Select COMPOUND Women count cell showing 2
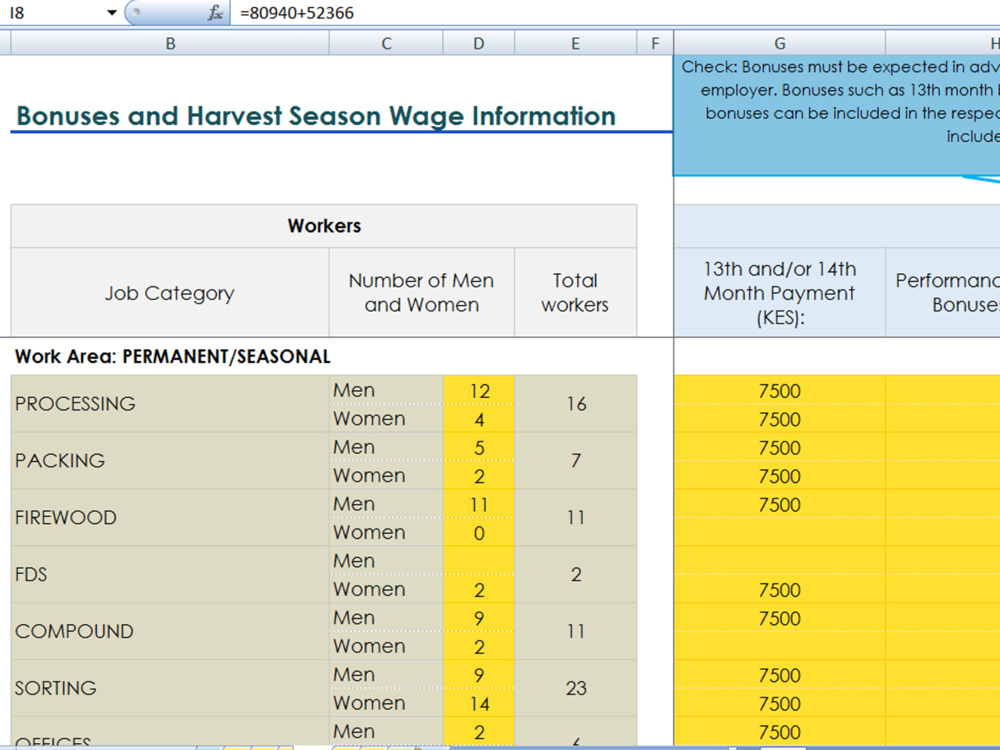This screenshot has height=750, width=1000. [479, 646]
